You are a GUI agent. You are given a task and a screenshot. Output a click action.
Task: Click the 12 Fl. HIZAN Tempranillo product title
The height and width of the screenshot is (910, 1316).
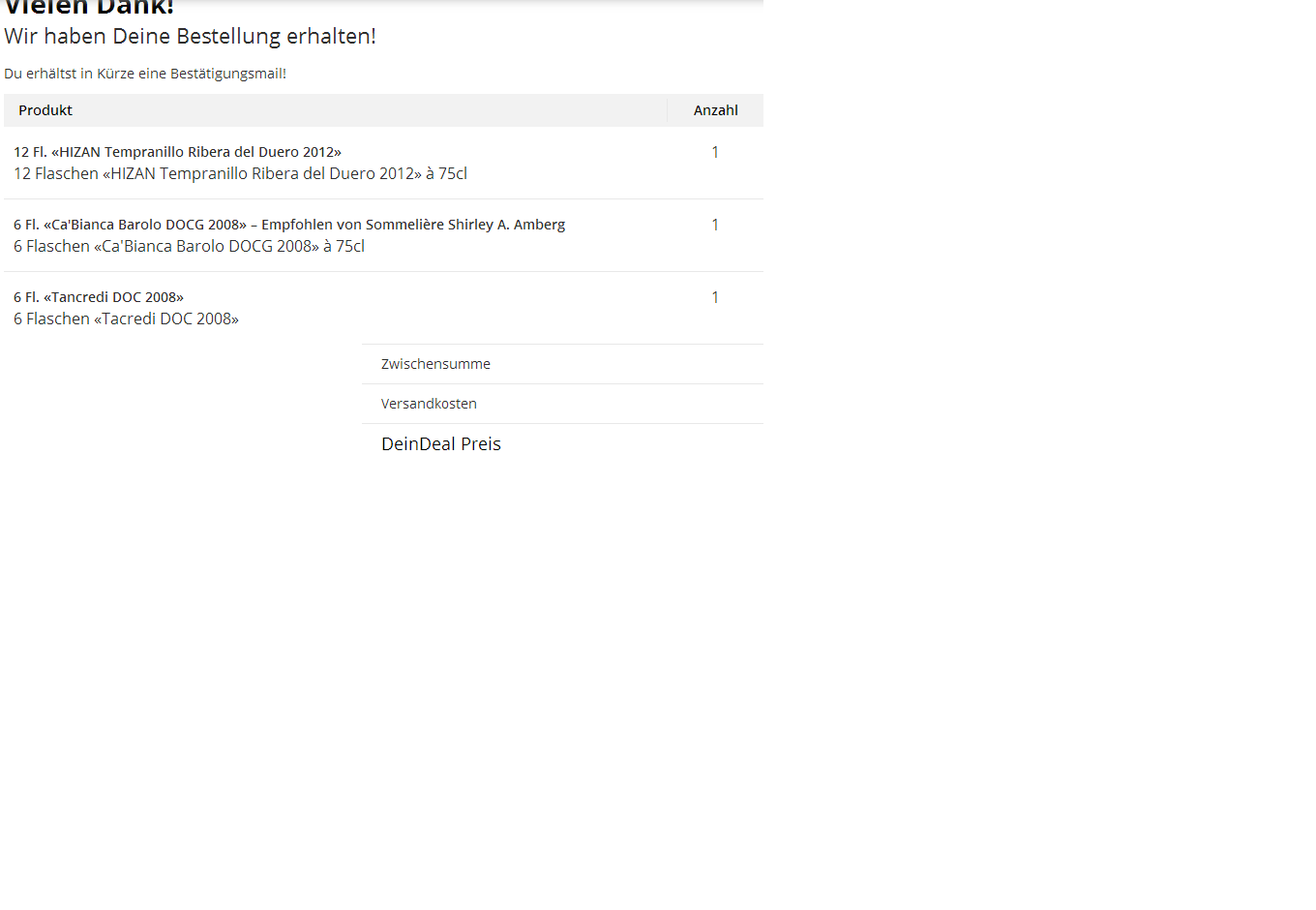[177, 152]
